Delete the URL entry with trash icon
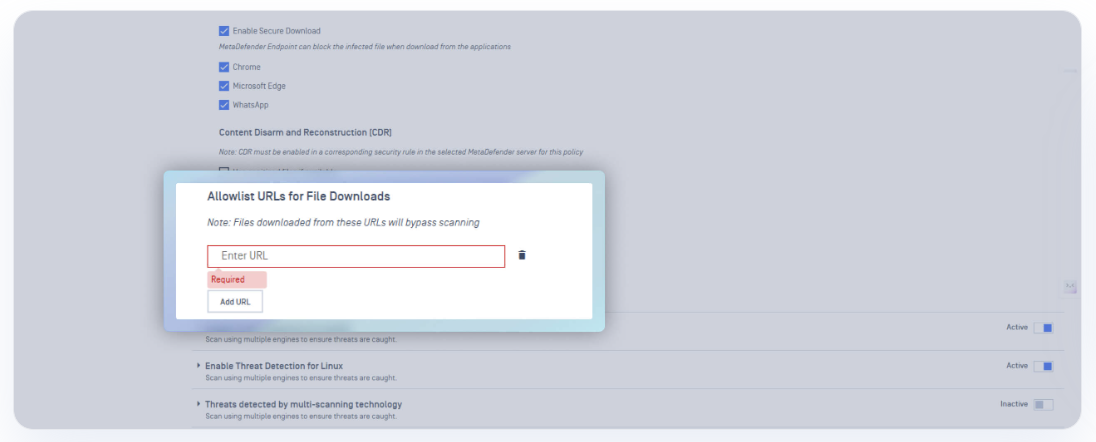Screen dimensions: 1096x442 tap(521, 255)
